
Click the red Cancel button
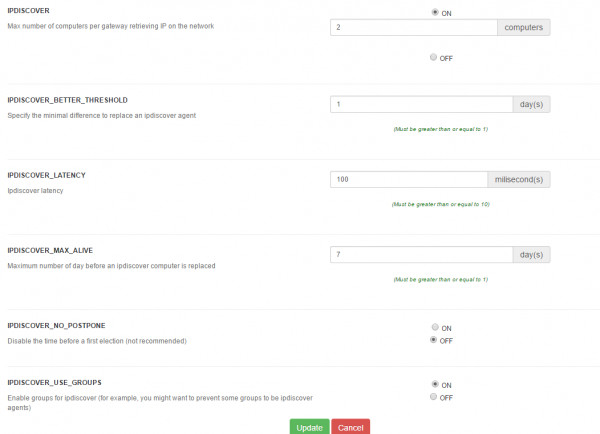tap(351, 427)
